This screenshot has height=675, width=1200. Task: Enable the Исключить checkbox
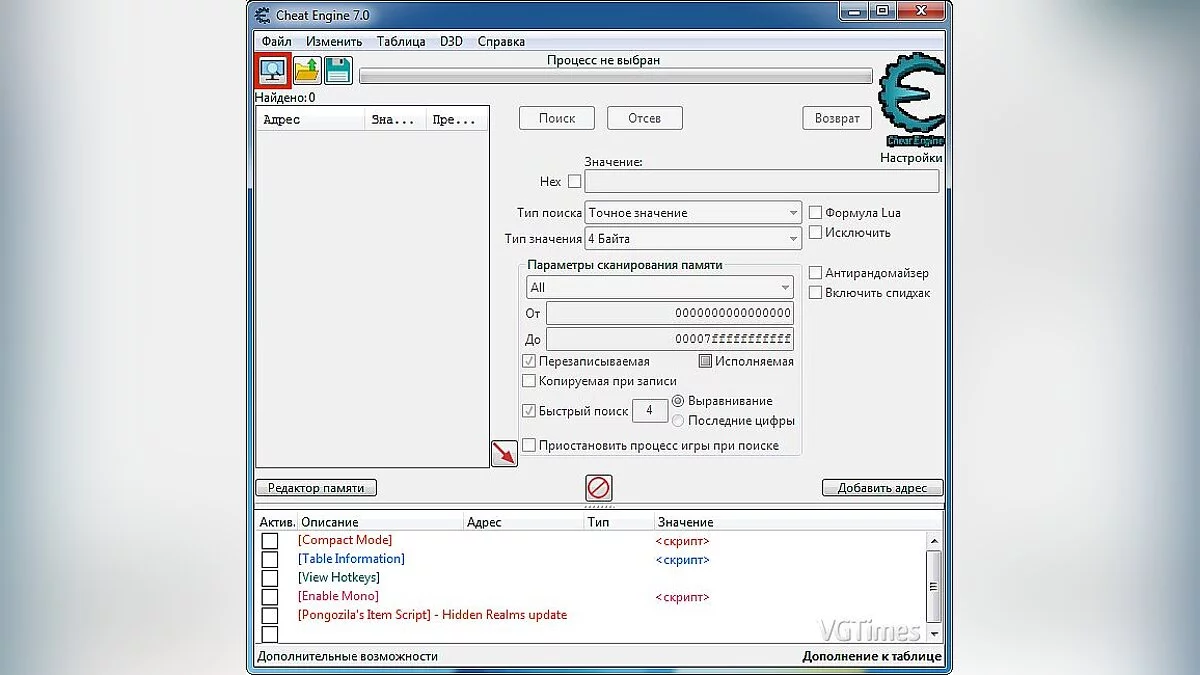[x=815, y=233]
